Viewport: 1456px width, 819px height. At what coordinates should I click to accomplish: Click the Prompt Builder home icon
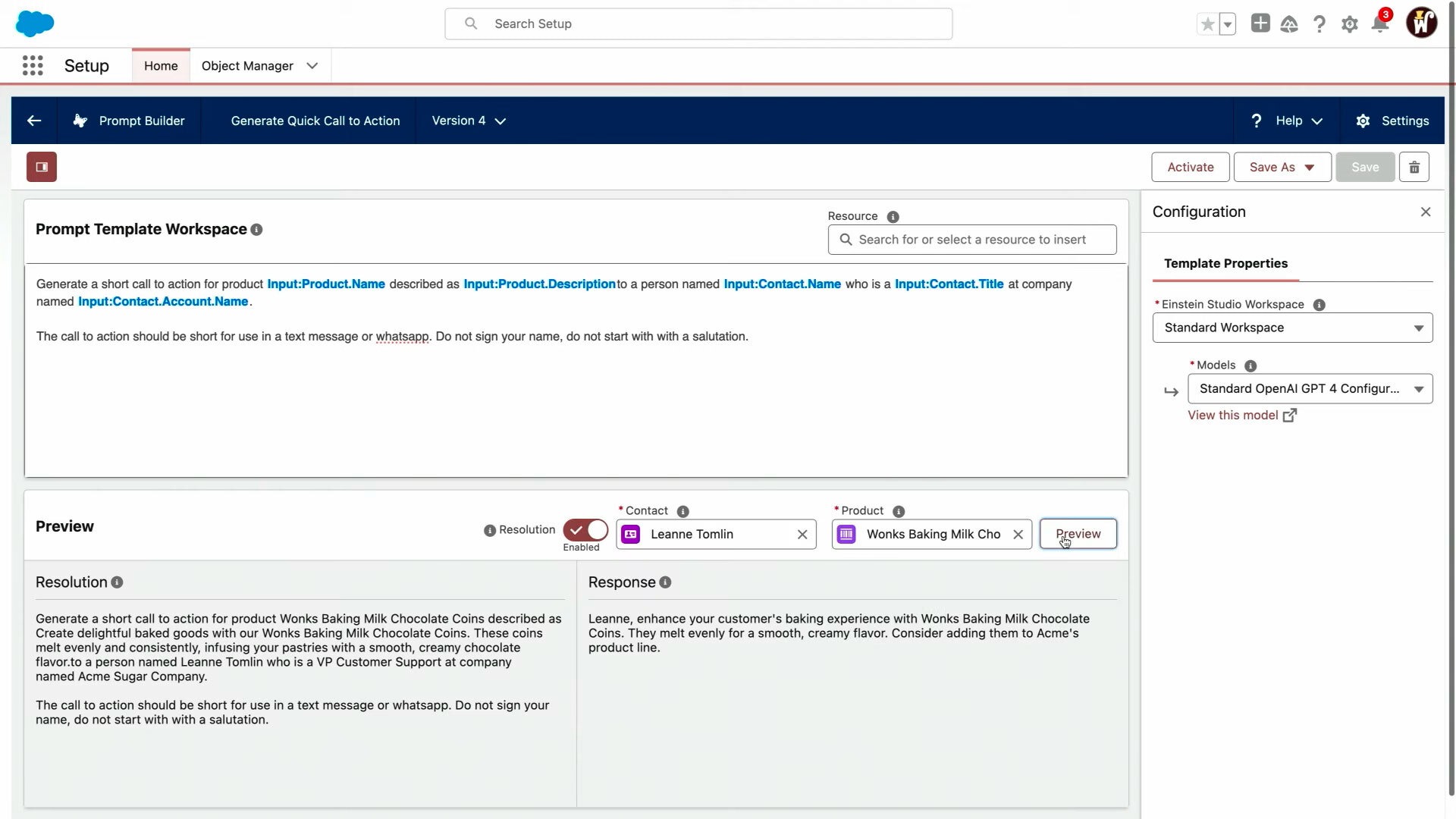click(x=80, y=120)
